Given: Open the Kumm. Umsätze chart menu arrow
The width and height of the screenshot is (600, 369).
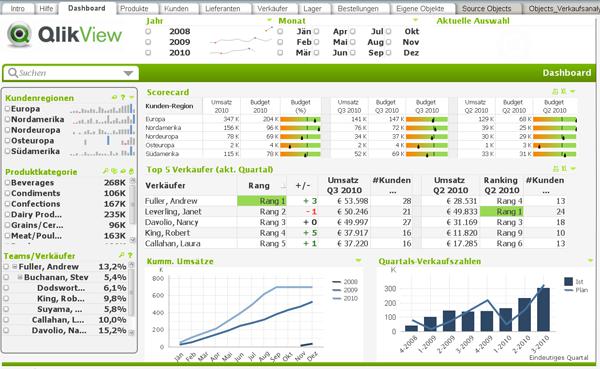Looking at the screenshot, I should tap(359, 261).
